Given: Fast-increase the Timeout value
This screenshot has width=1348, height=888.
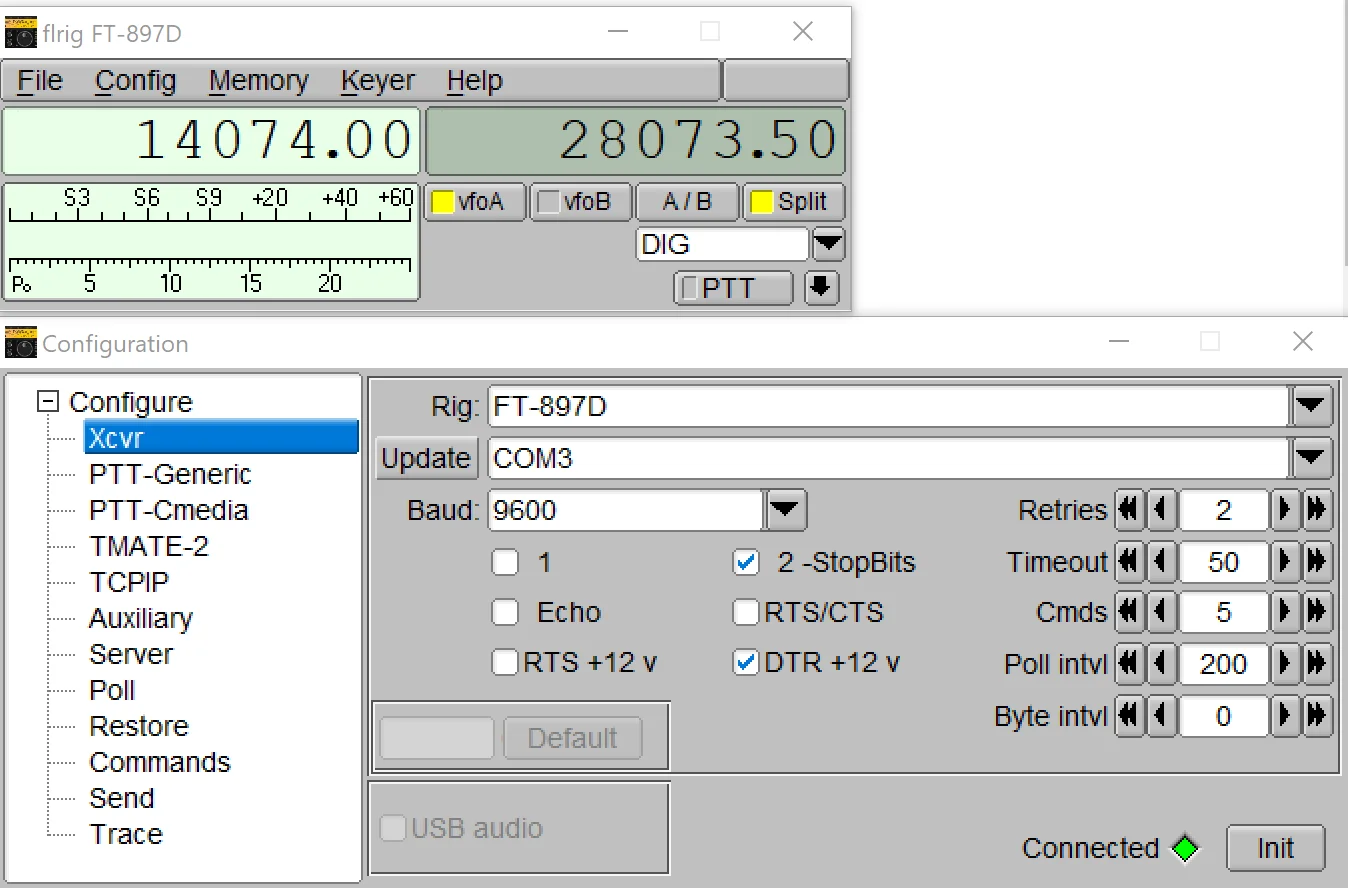Looking at the screenshot, I should (1317, 562).
